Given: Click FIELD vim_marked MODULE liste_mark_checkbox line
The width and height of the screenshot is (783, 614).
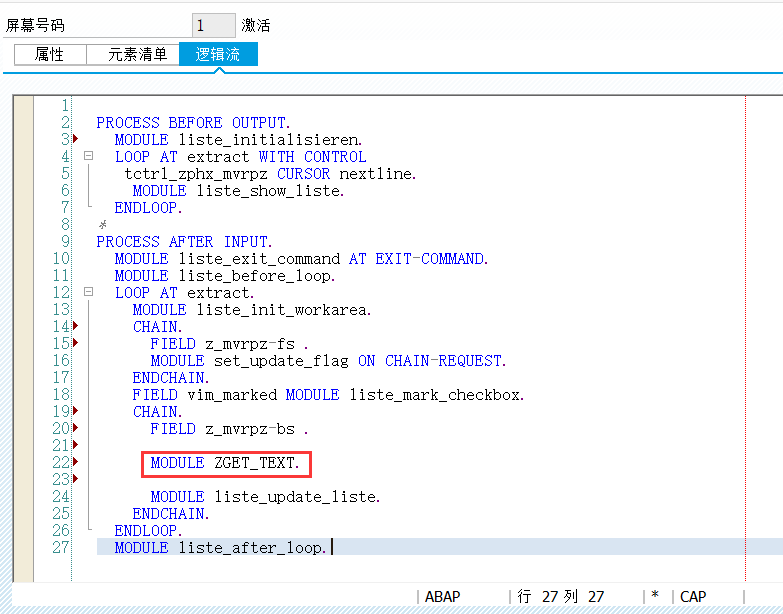Looking at the screenshot, I should [x=328, y=395].
